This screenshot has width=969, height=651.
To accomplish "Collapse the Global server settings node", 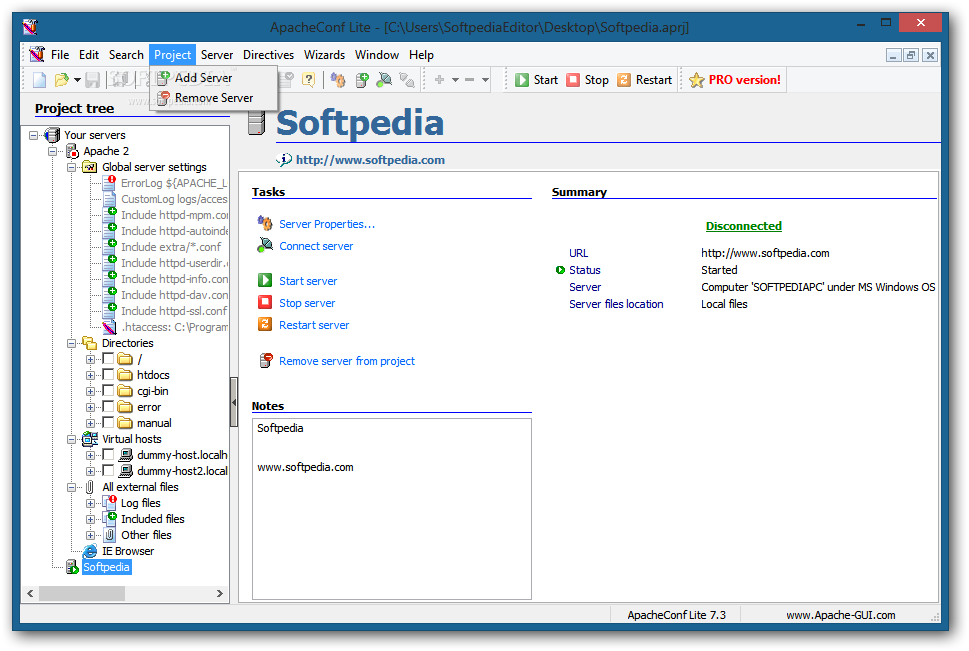I will (72, 167).
